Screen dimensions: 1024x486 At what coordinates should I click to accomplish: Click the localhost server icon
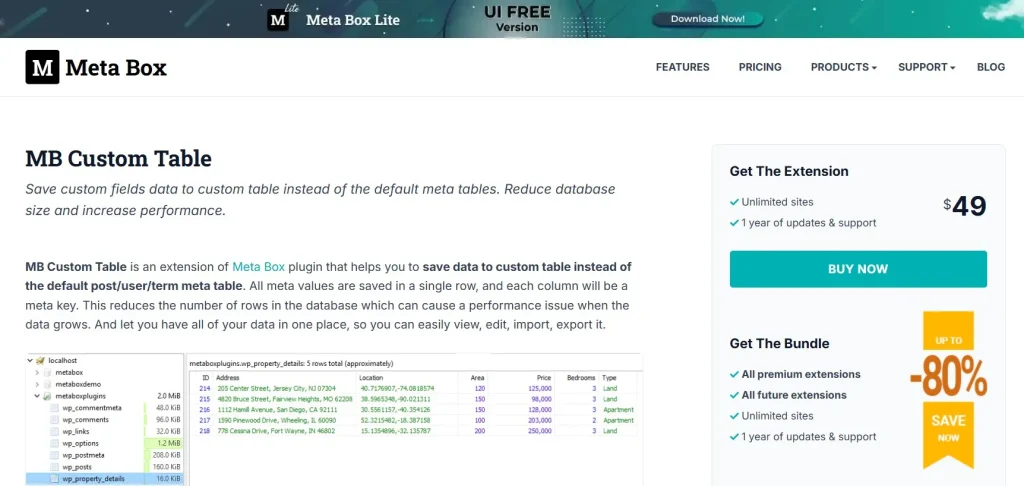click(40, 360)
